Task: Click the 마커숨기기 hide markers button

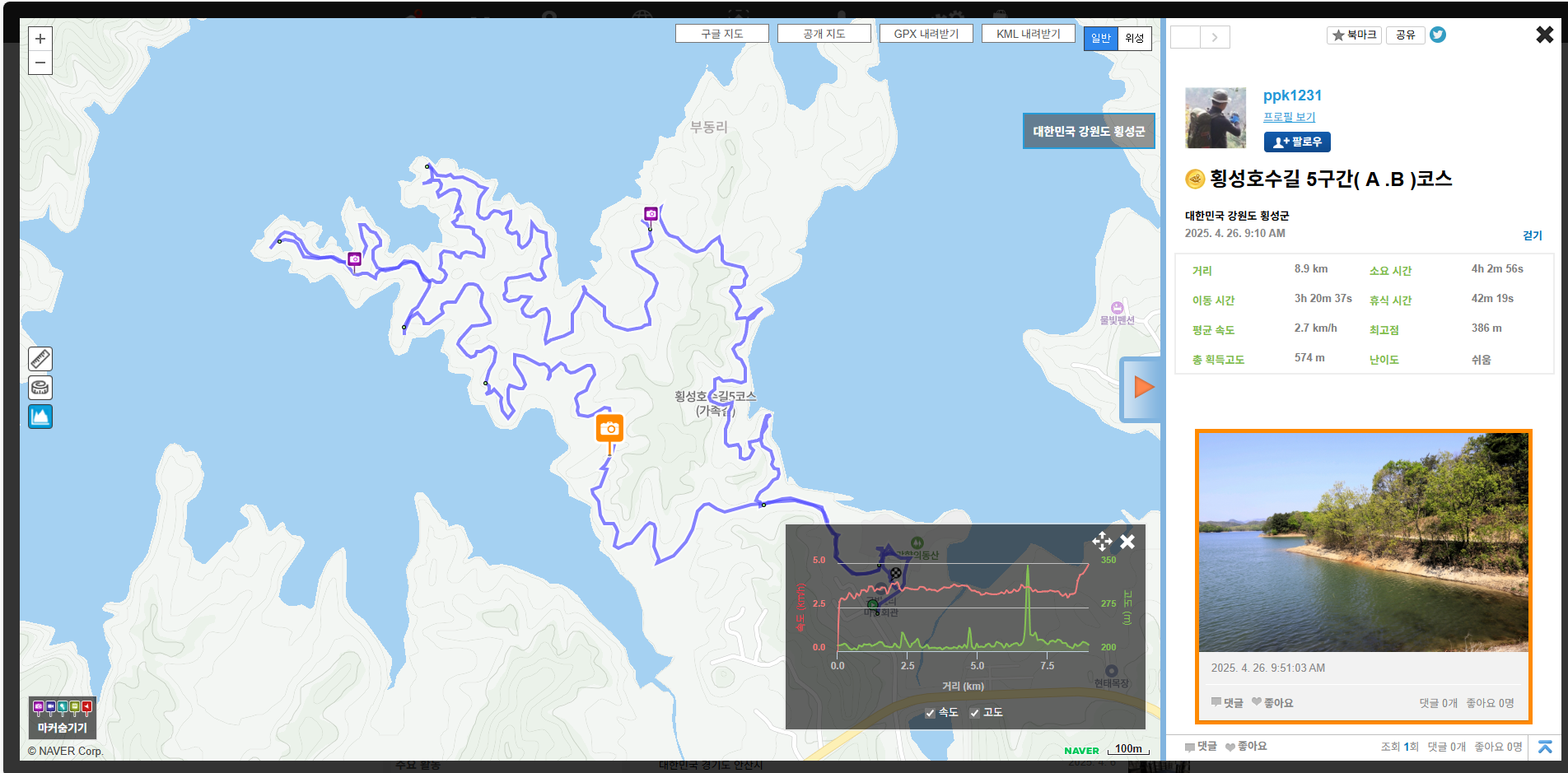Action: (x=63, y=718)
